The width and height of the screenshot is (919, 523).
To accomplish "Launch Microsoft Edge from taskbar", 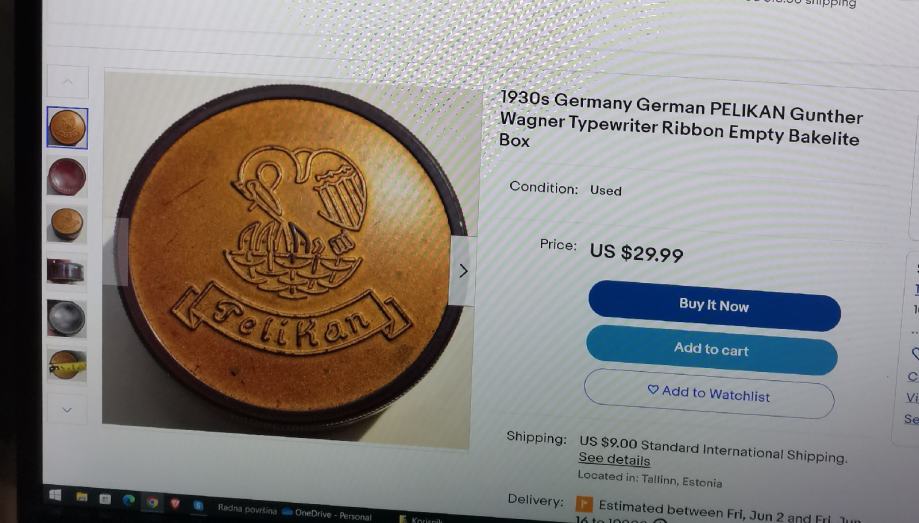I will [128, 500].
